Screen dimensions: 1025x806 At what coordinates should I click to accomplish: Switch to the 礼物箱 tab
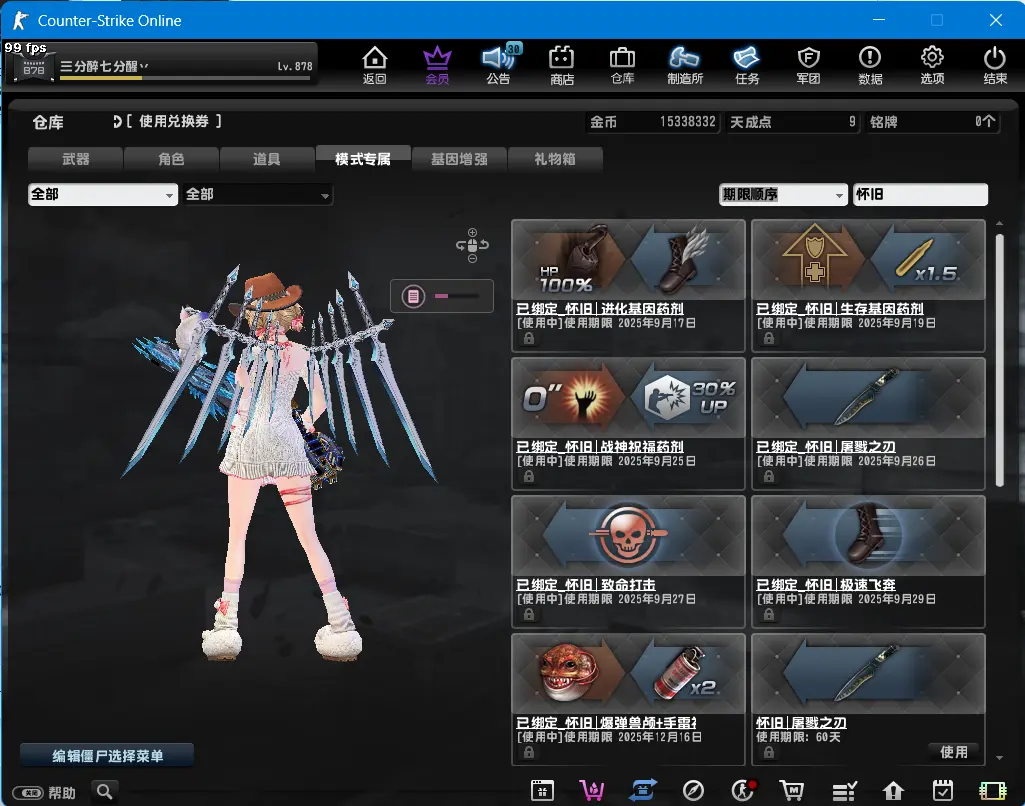(x=555, y=159)
